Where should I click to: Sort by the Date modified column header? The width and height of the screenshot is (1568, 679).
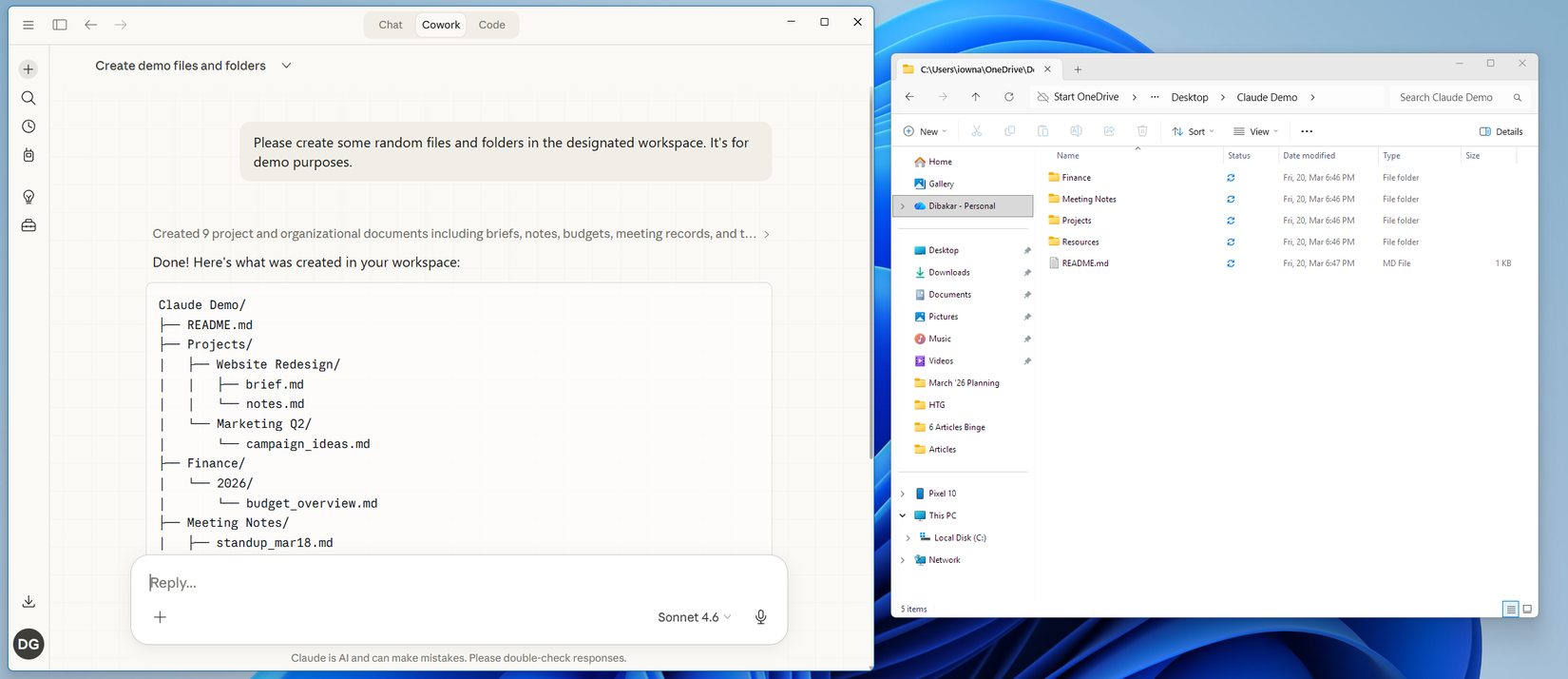coord(1309,155)
